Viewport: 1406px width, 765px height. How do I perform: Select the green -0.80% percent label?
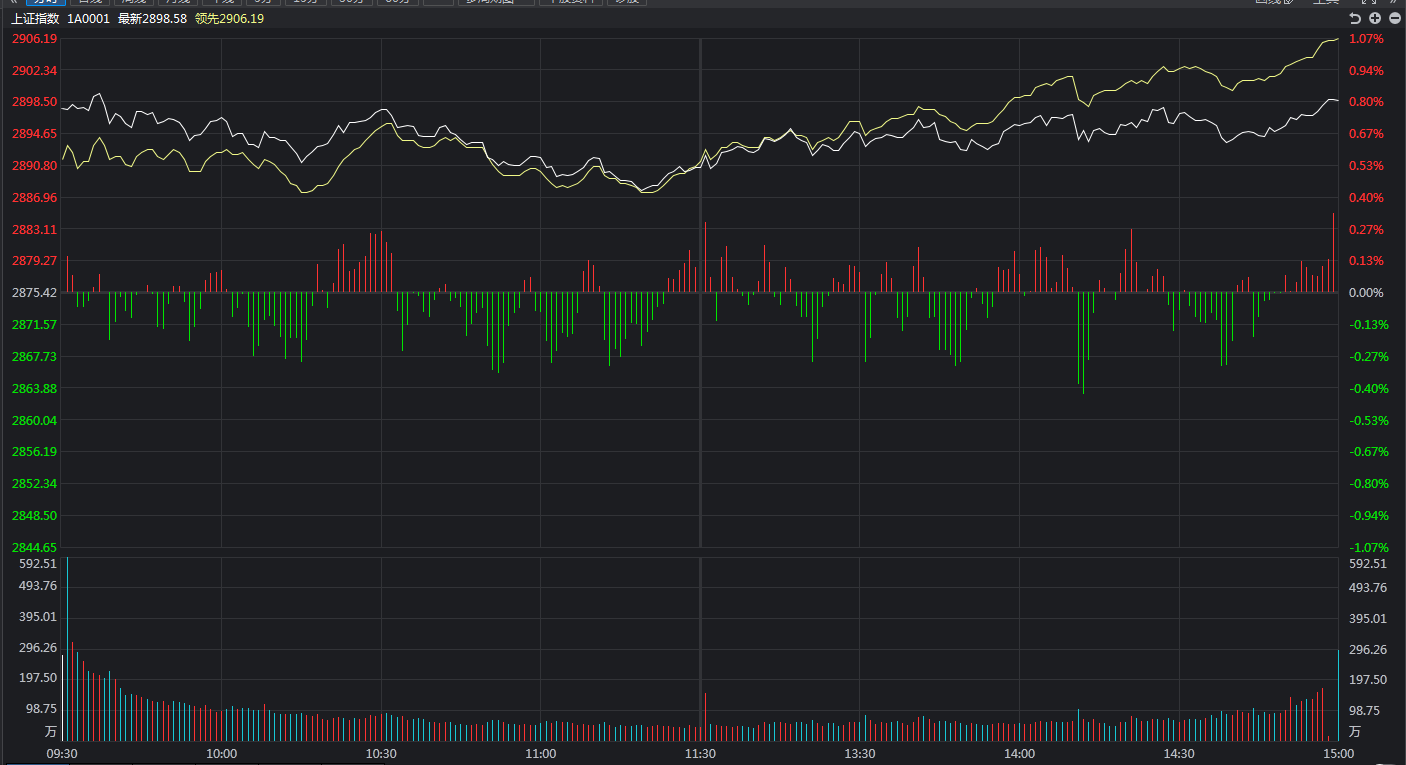pos(1368,484)
